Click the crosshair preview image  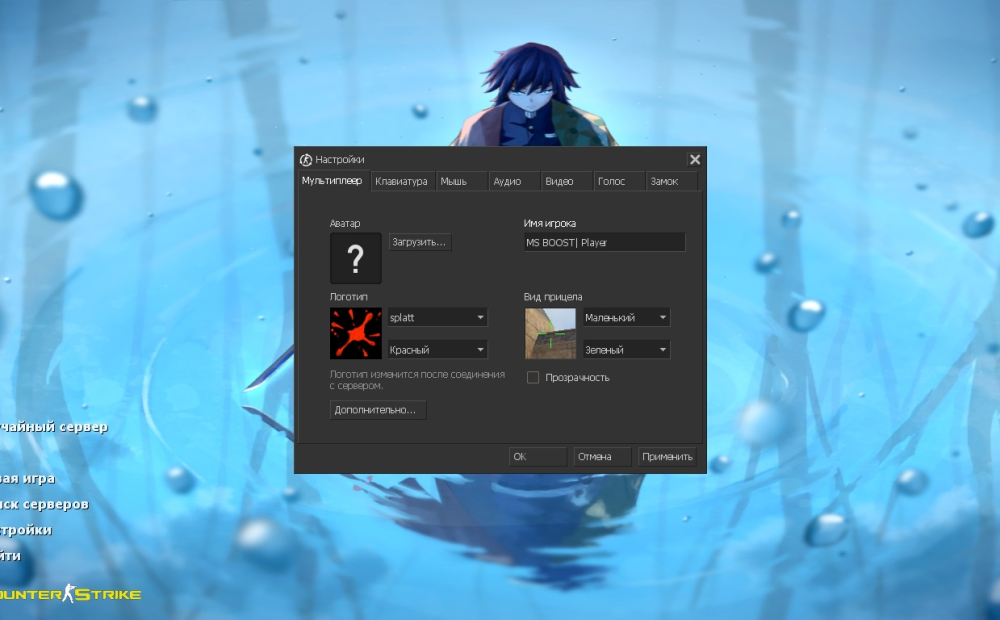(x=550, y=334)
